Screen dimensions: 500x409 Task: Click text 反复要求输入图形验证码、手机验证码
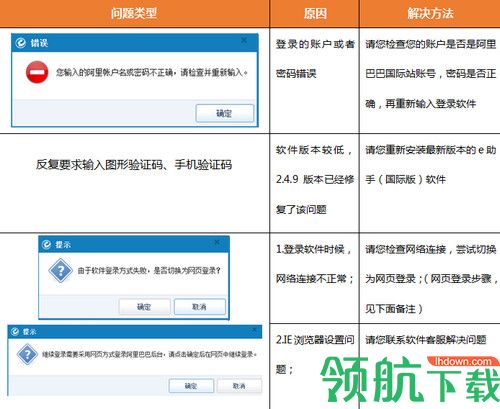134,165
